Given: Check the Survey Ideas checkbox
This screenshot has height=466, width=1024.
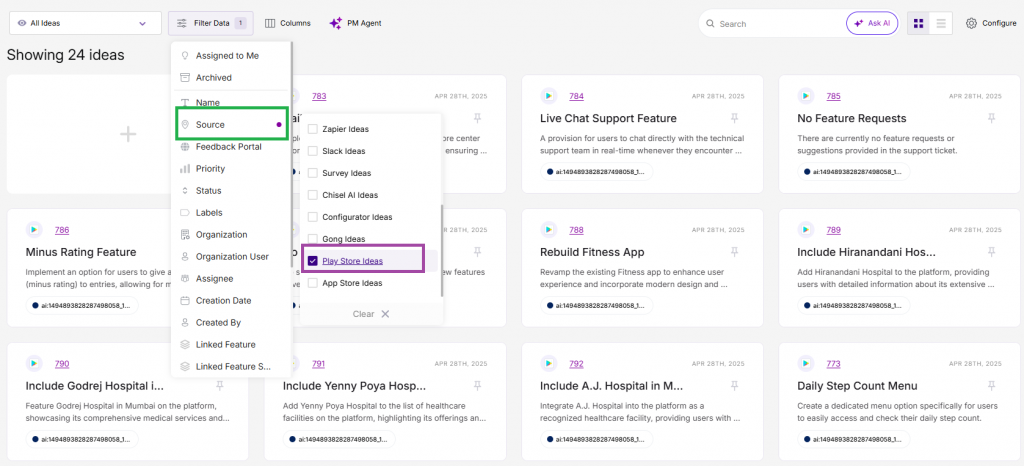Looking at the screenshot, I should (312, 173).
